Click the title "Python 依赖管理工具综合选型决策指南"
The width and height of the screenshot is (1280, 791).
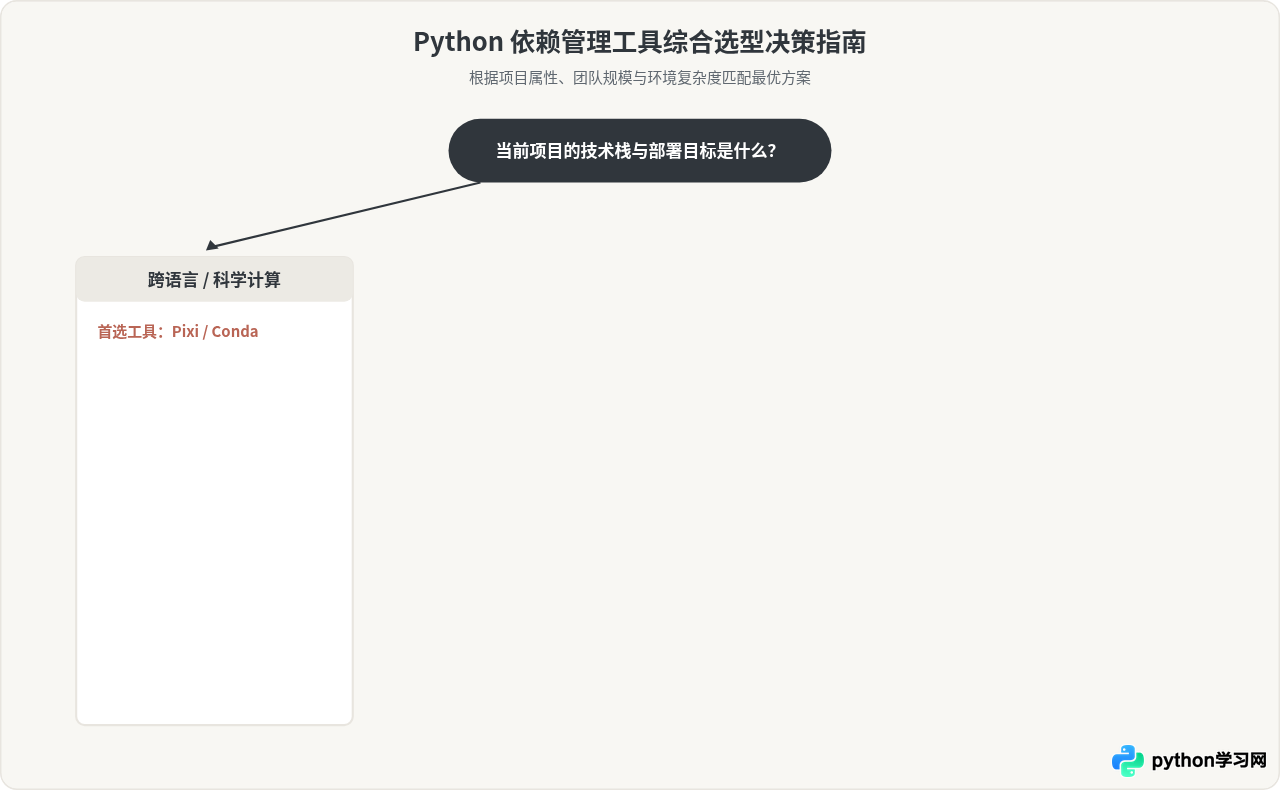point(640,42)
